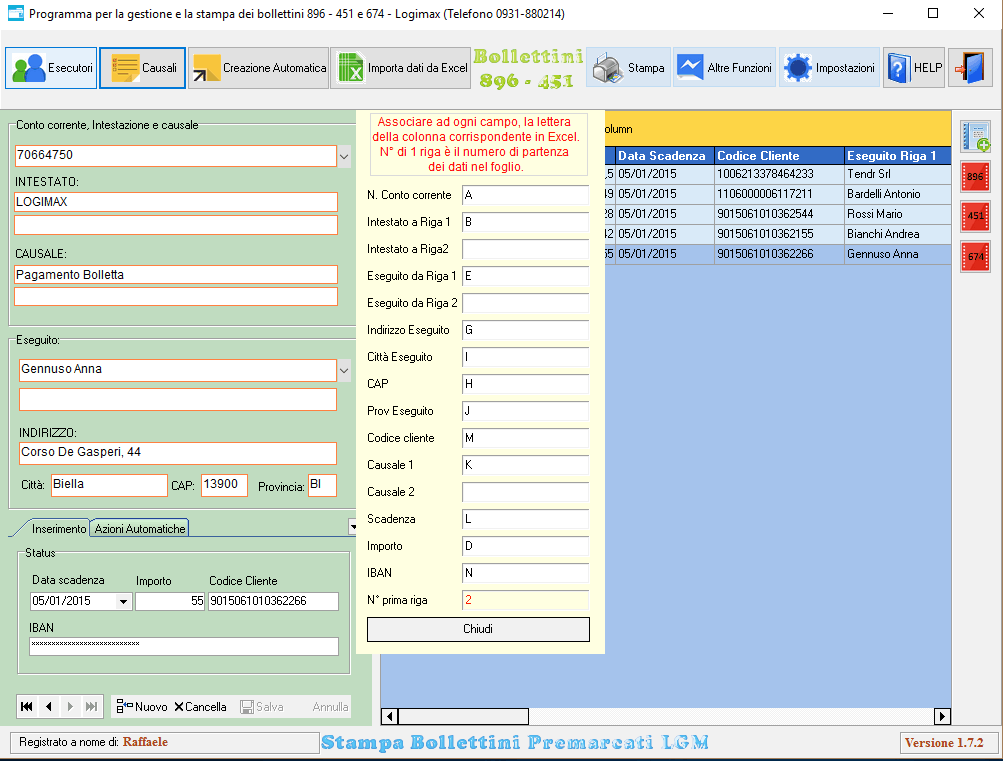The image size is (1003, 761).
Task: Open the HELP guide
Action: coord(914,68)
